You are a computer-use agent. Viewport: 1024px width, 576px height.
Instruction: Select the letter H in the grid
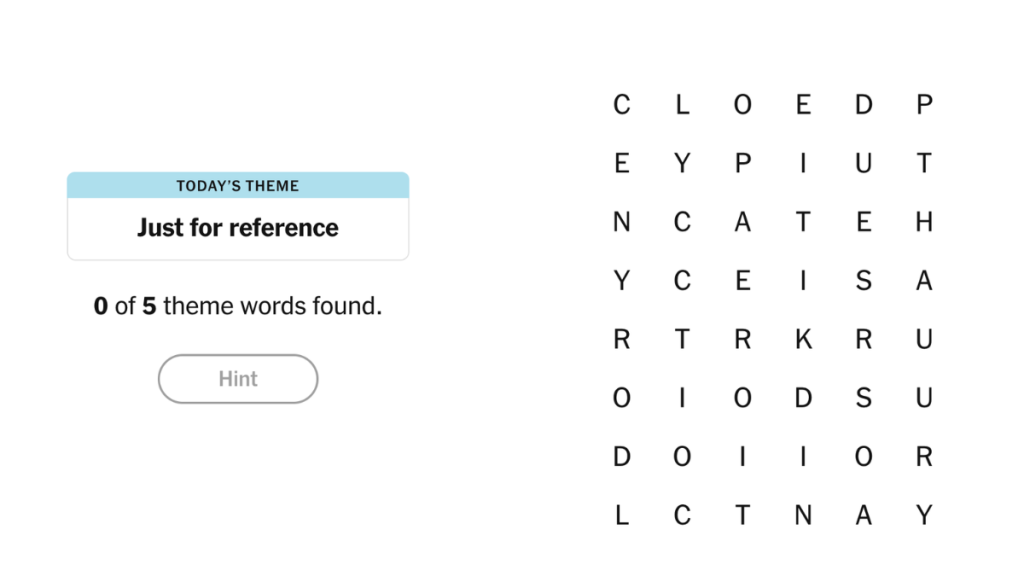[x=924, y=222]
